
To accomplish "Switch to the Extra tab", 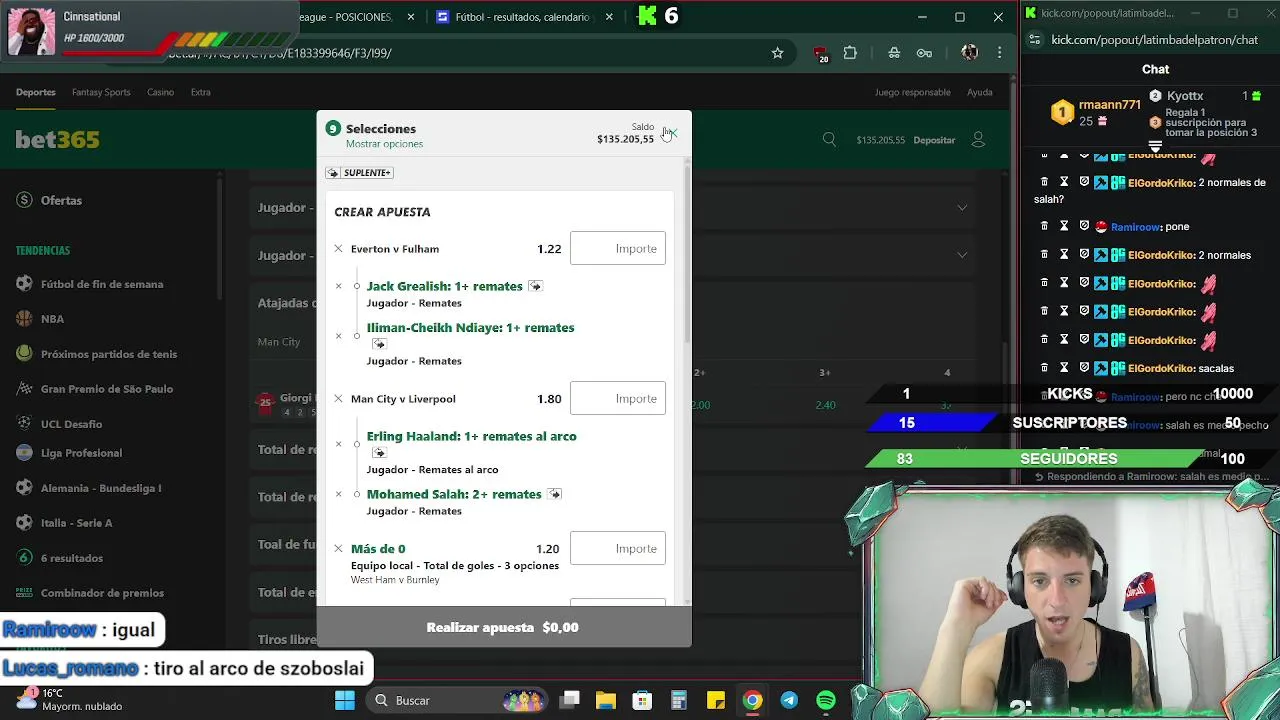I will coord(201,92).
